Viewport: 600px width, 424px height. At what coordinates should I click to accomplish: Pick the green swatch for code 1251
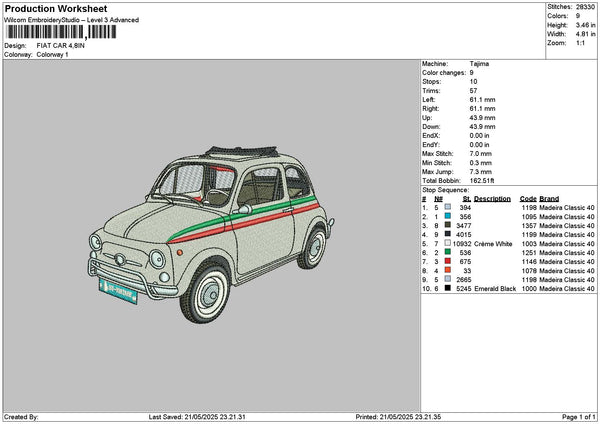(447, 252)
